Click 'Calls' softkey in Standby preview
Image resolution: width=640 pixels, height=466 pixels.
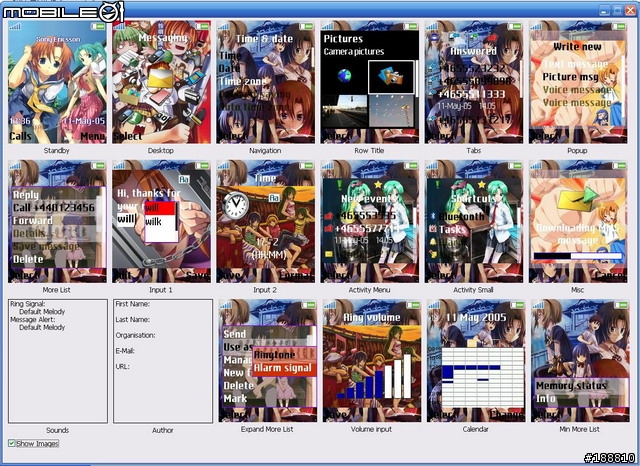20,136
